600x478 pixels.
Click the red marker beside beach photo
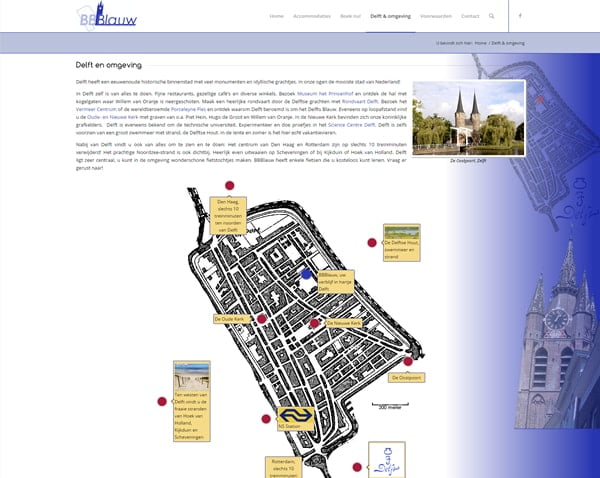click(162, 401)
